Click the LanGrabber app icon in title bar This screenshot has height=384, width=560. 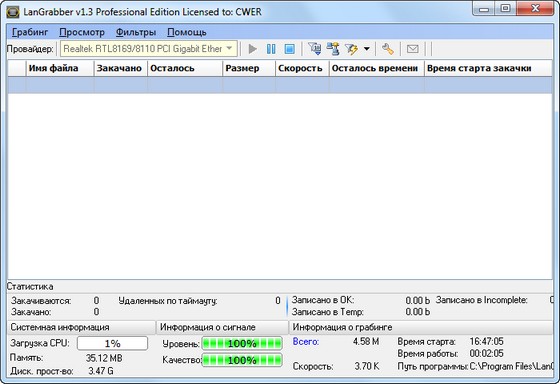coord(12,12)
